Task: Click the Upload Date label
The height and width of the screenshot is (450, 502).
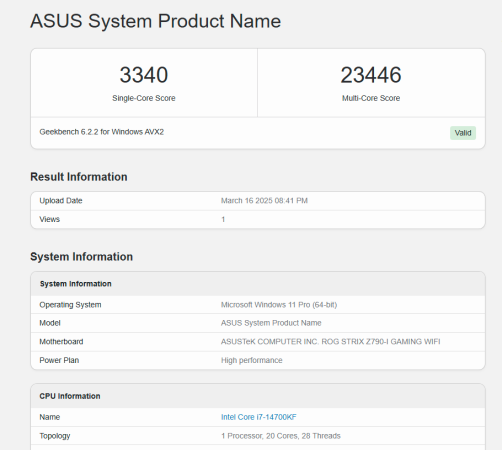Action: pyautogui.click(x=61, y=201)
